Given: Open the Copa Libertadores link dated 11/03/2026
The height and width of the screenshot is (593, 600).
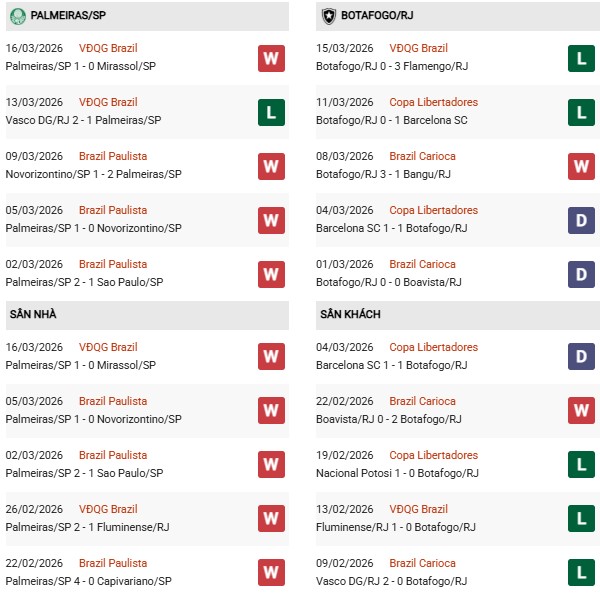Looking at the screenshot, I should (x=434, y=102).
